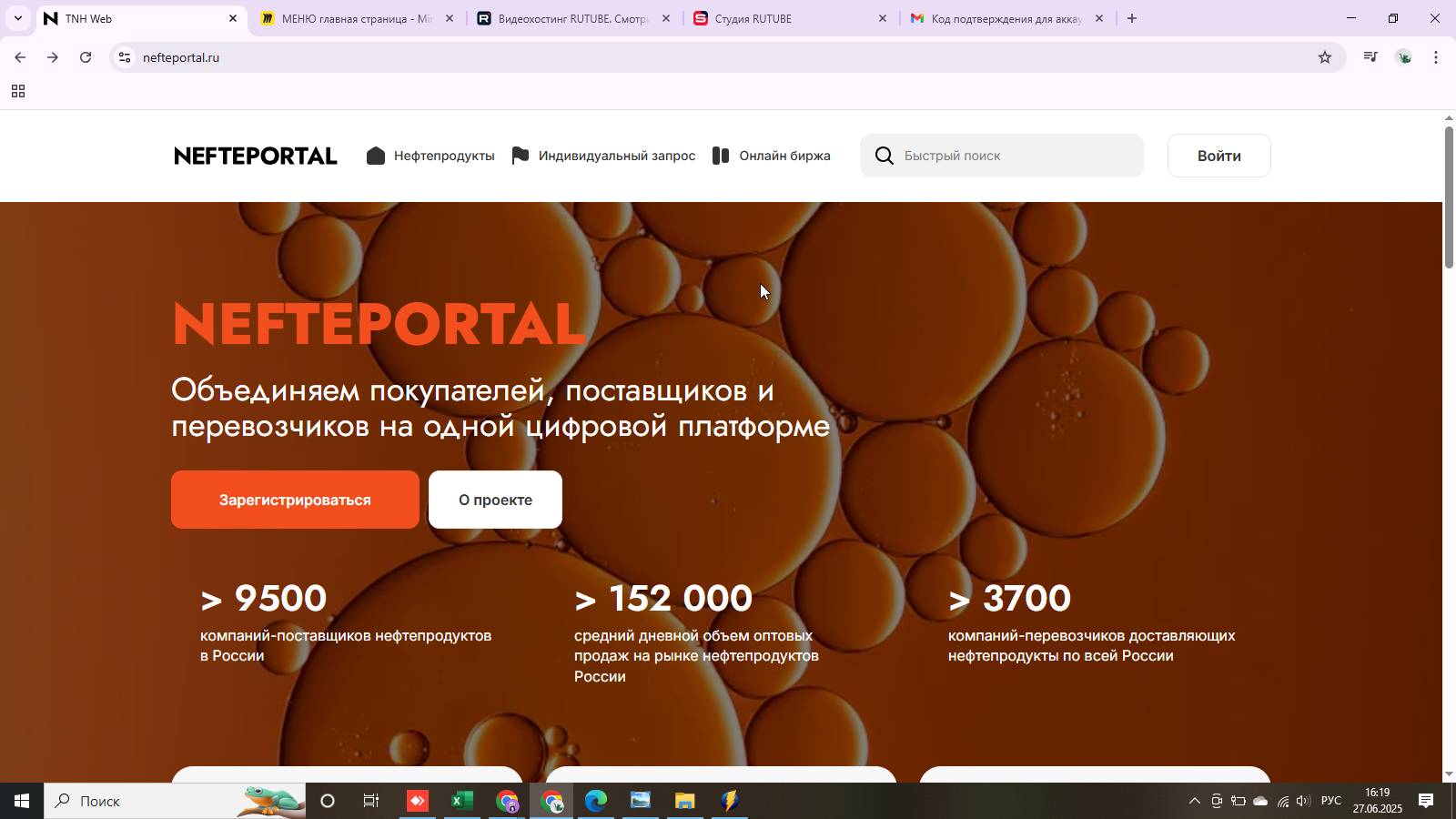
Task: Open the Chrome three-dot menu
Action: [x=1436, y=57]
